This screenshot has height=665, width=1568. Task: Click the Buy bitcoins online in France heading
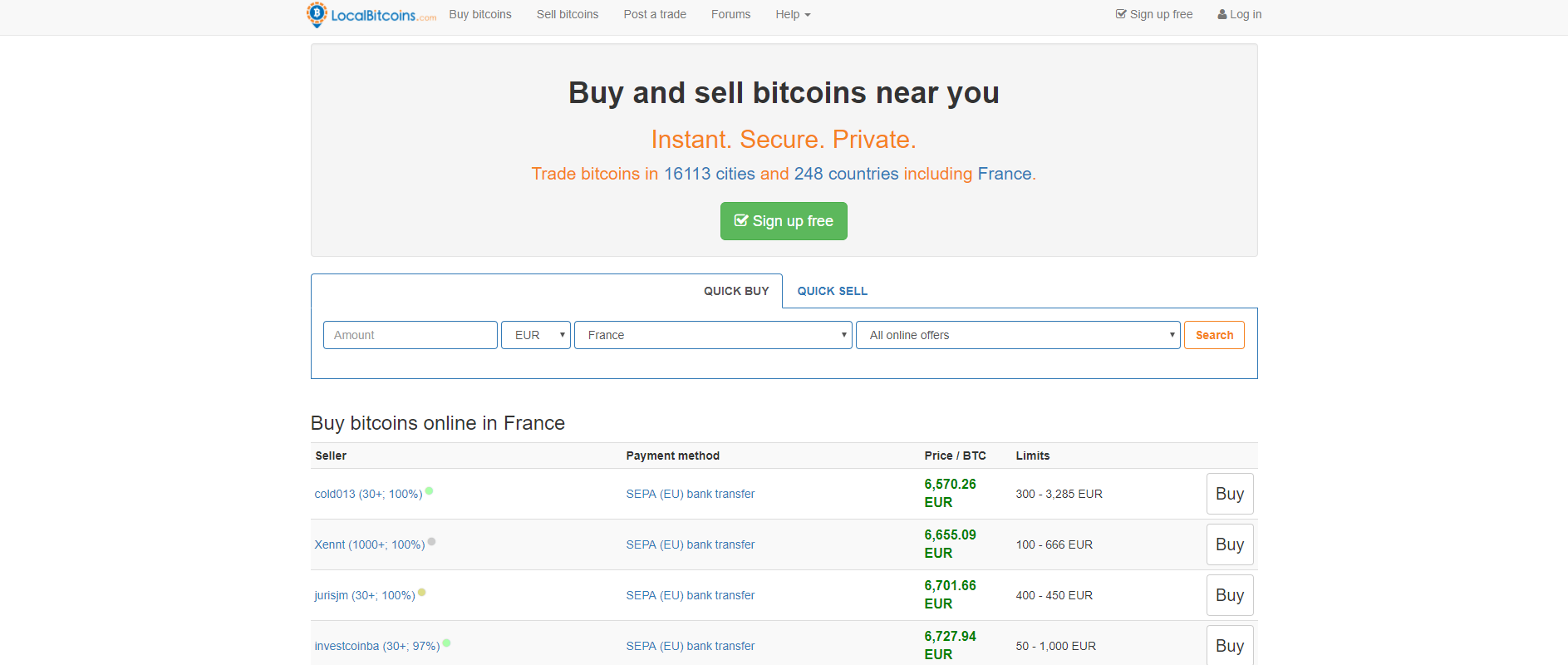(438, 423)
